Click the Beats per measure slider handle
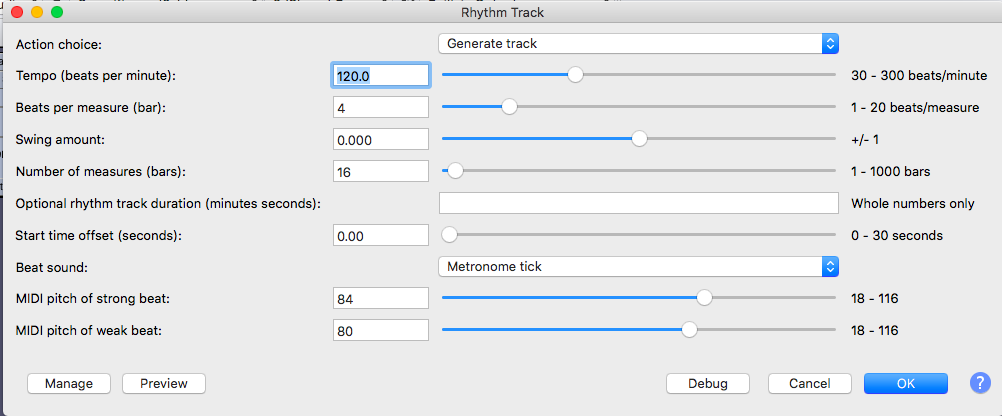Viewport: 1002px width, 416px height. (509, 107)
